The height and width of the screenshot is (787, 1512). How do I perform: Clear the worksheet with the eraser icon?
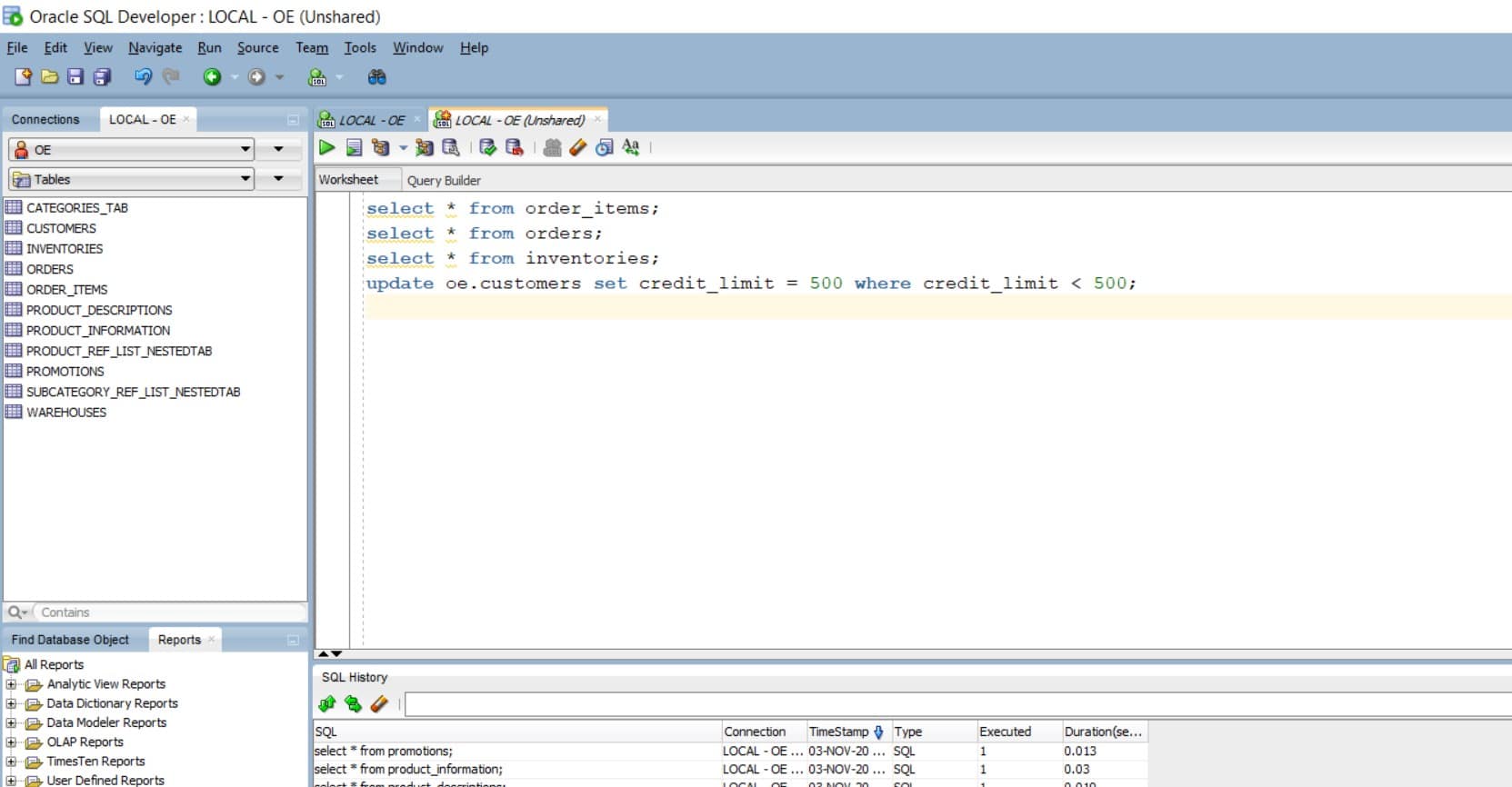pos(577,147)
